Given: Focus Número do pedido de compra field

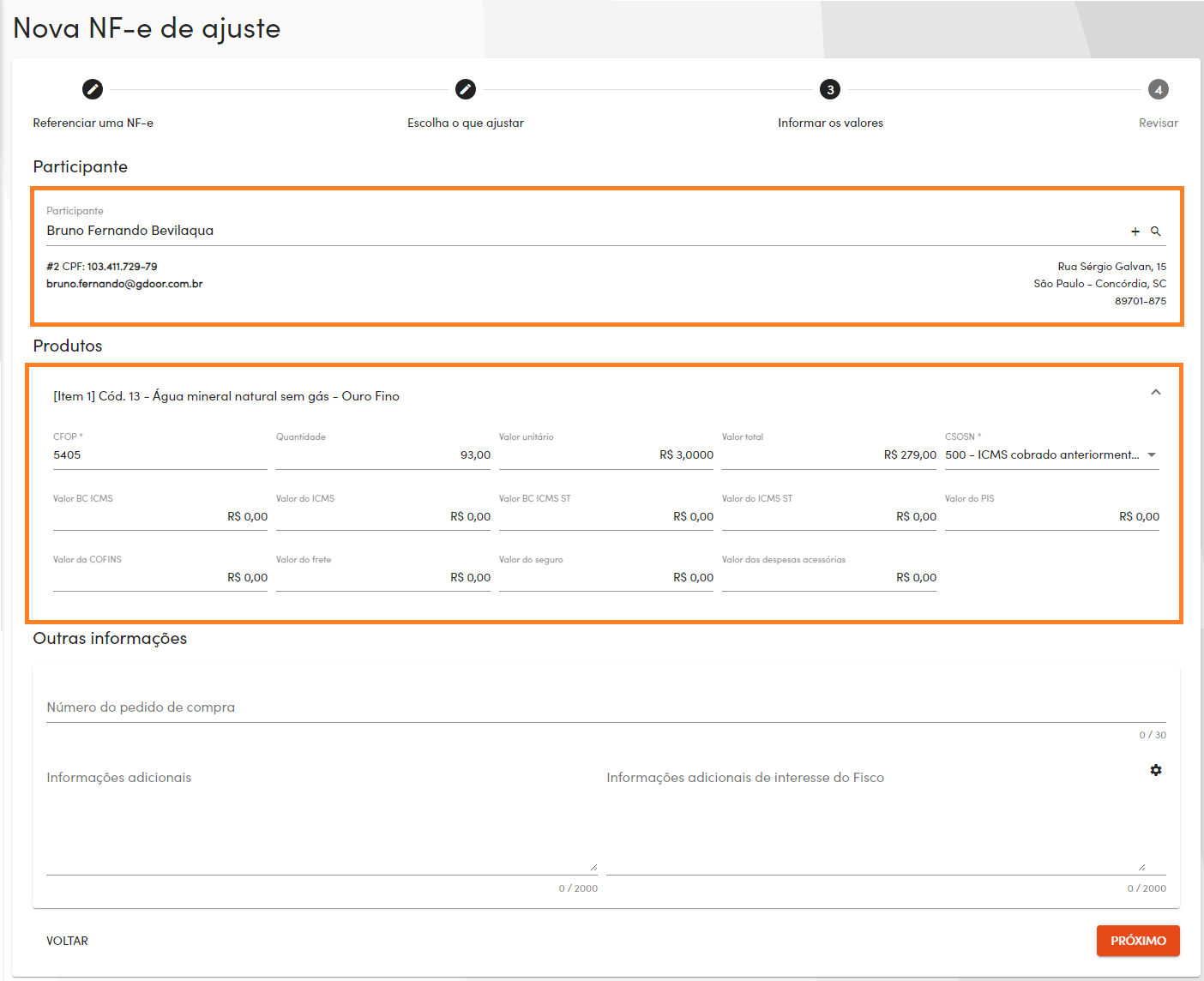Looking at the screenshot, I should click(606, 707).
